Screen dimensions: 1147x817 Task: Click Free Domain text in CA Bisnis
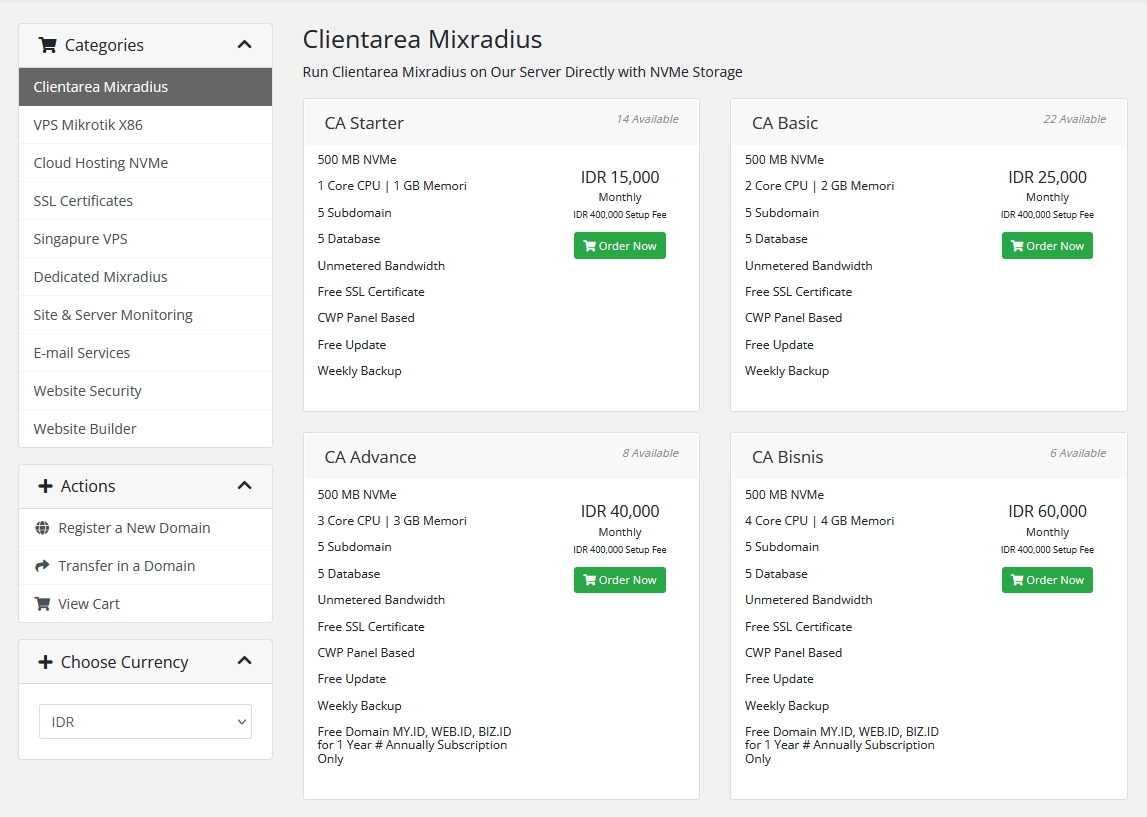coord(841,745)
